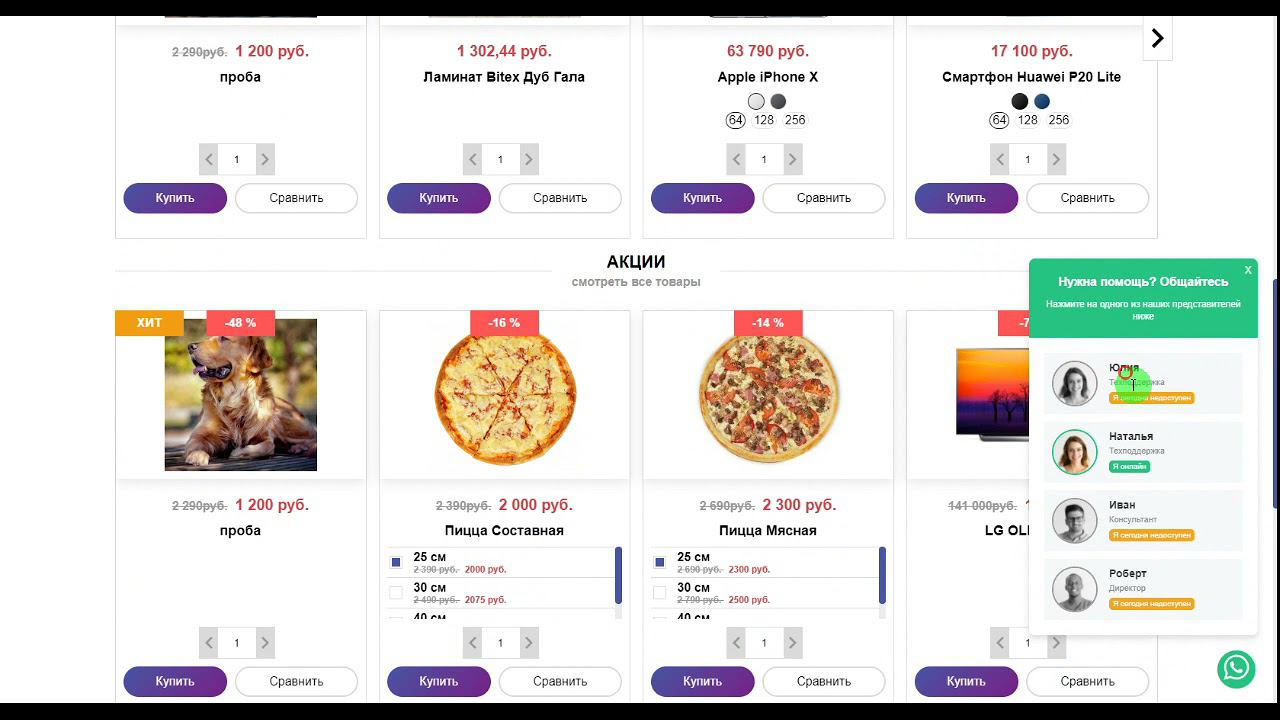This screenshot has height=720, width=1280.
Task: Increase quantity for Apple iPhone X
Action: tap(792, 159)
